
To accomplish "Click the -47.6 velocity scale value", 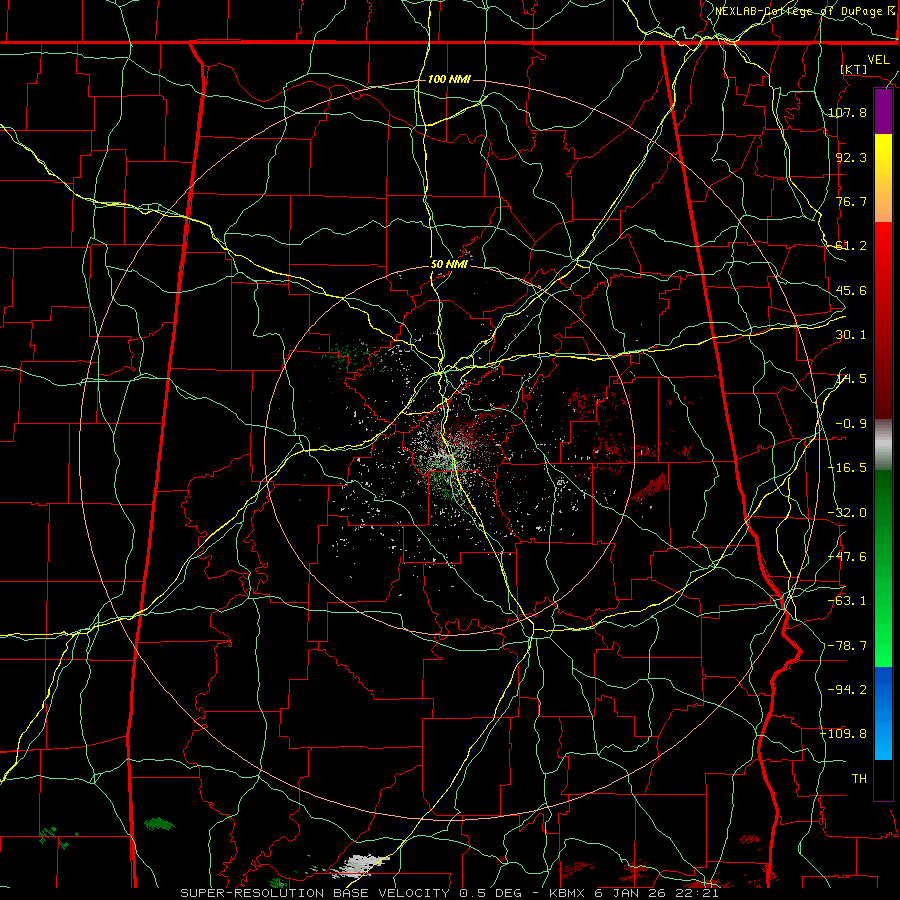I will (847, 557).
